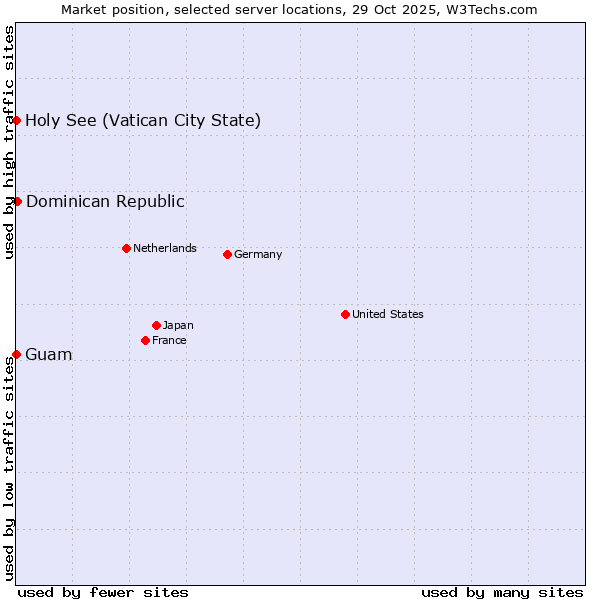Click the "used by fewer sites" axis label
600x600 pixels.
103,592
